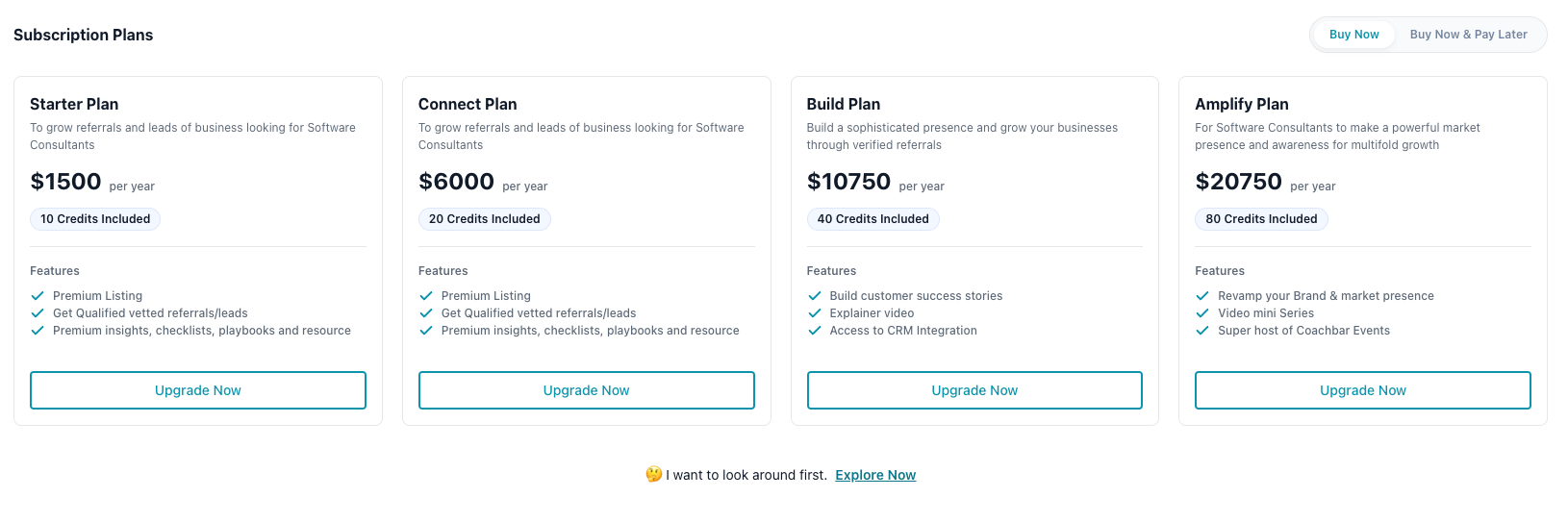
Task: Click the 80 Credits Included badge
Action: tap(1261, 219)
